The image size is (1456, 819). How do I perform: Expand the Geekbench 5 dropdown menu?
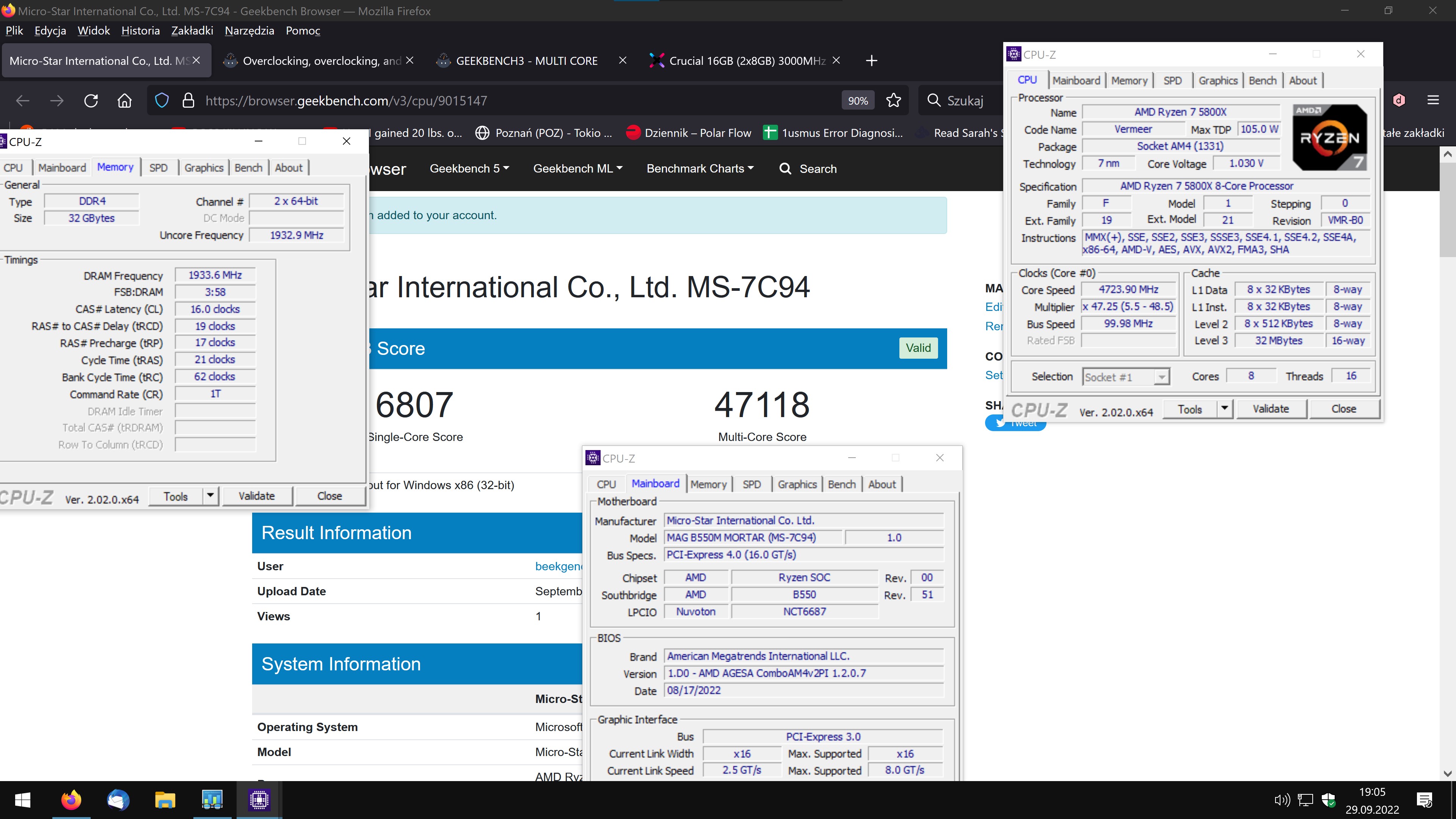point(469,168)
